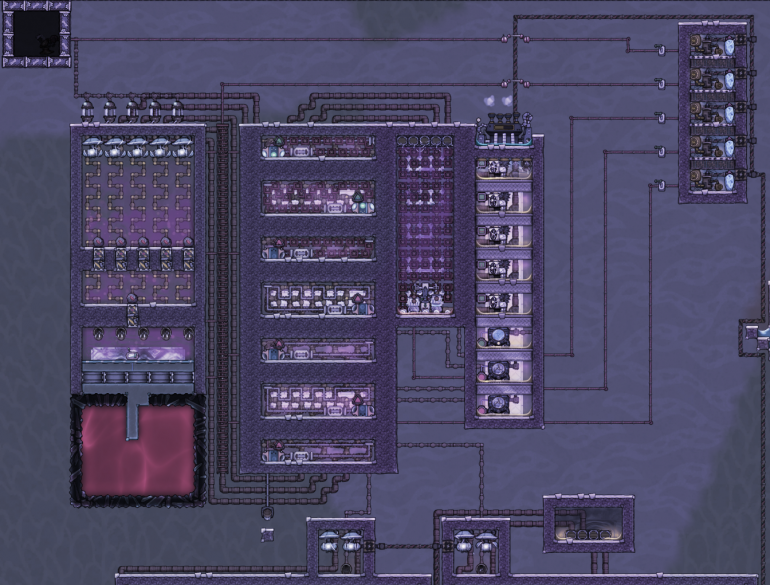This screenshot has height=585, width=770.
Task: Select the round machine in the seventh column room
Action: (x=499, y=370)
